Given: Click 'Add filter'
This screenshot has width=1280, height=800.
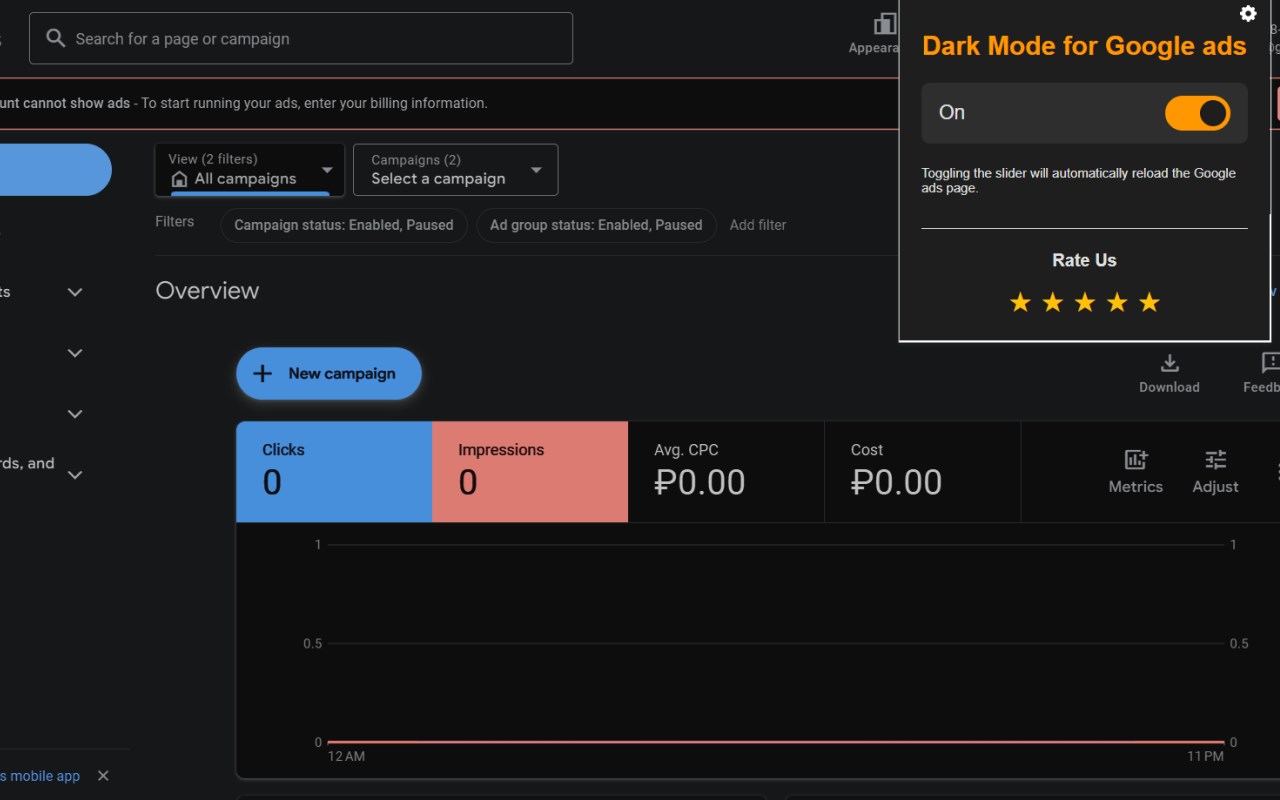Looking at the screenshot, I should (758, 225).
